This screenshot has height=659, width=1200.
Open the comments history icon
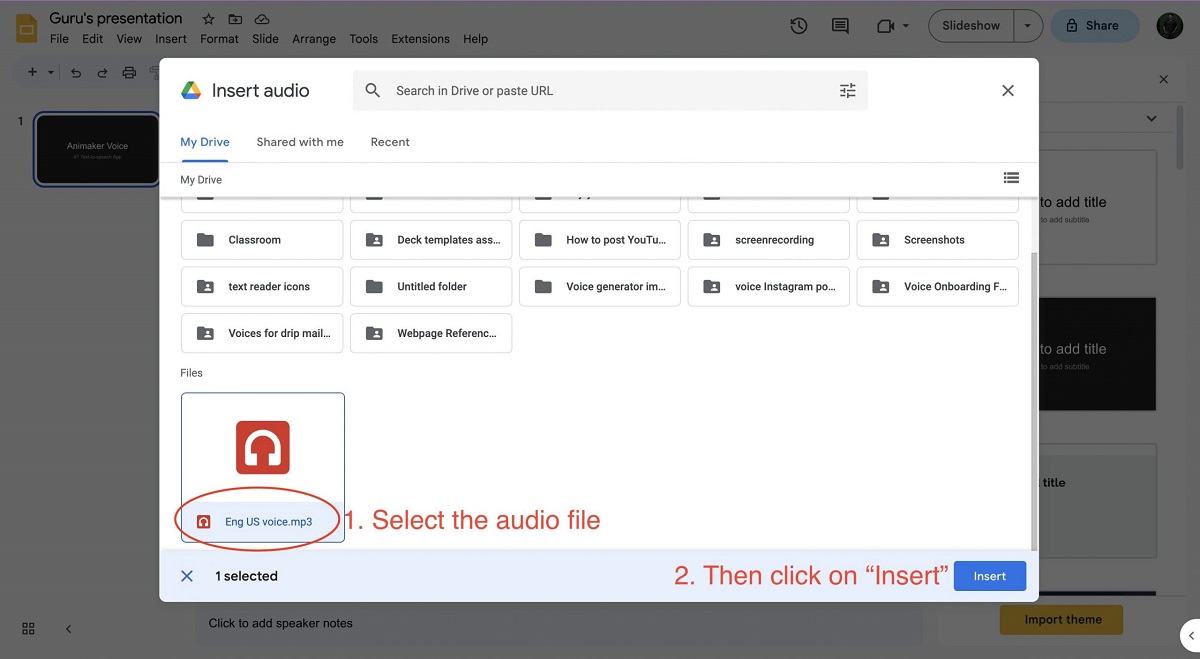coord(840,26)
